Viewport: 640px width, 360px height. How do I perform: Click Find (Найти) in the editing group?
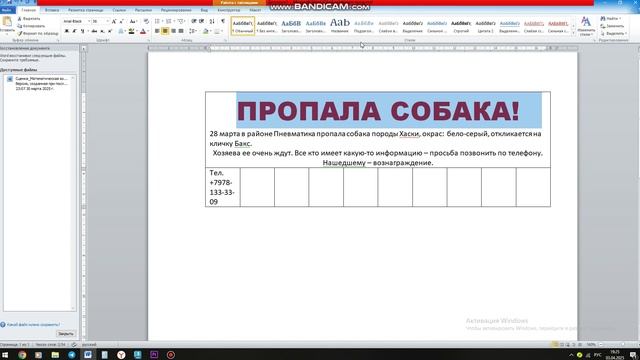click(611, 19)
